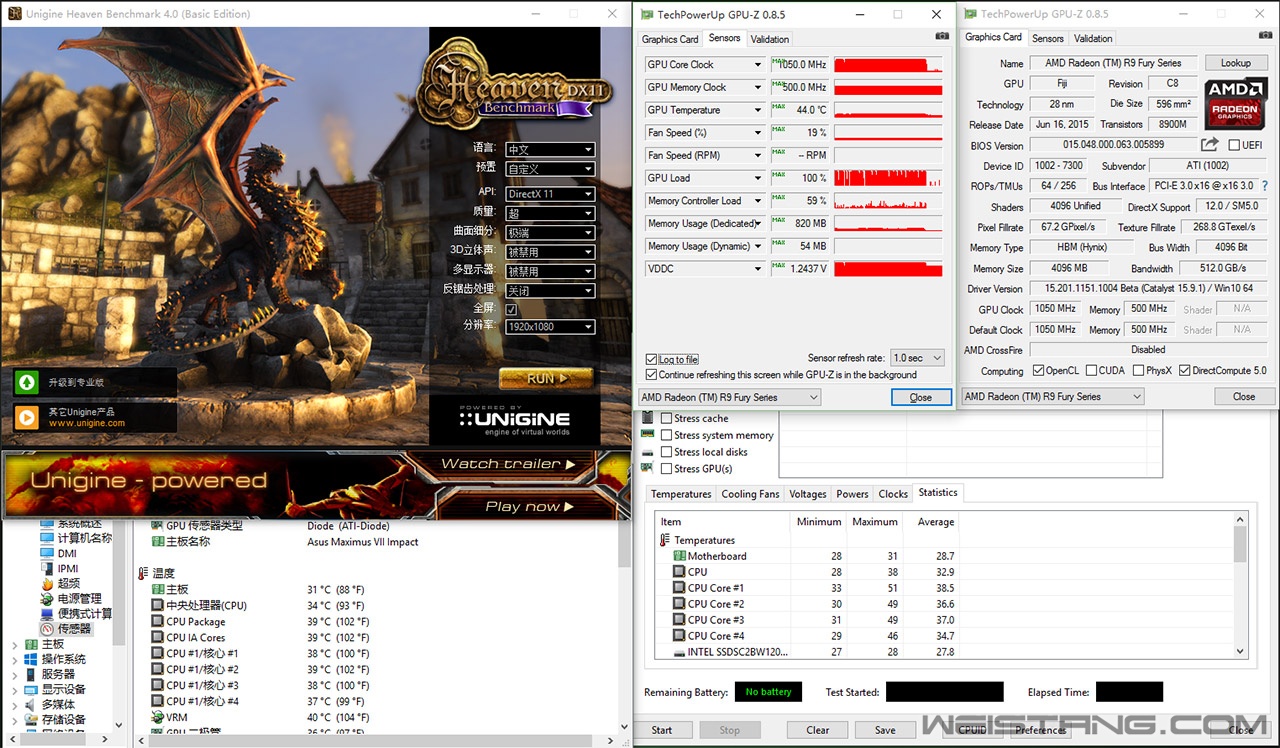
Task: Click the Start button in stability test
Action: [x=662, y=730]
